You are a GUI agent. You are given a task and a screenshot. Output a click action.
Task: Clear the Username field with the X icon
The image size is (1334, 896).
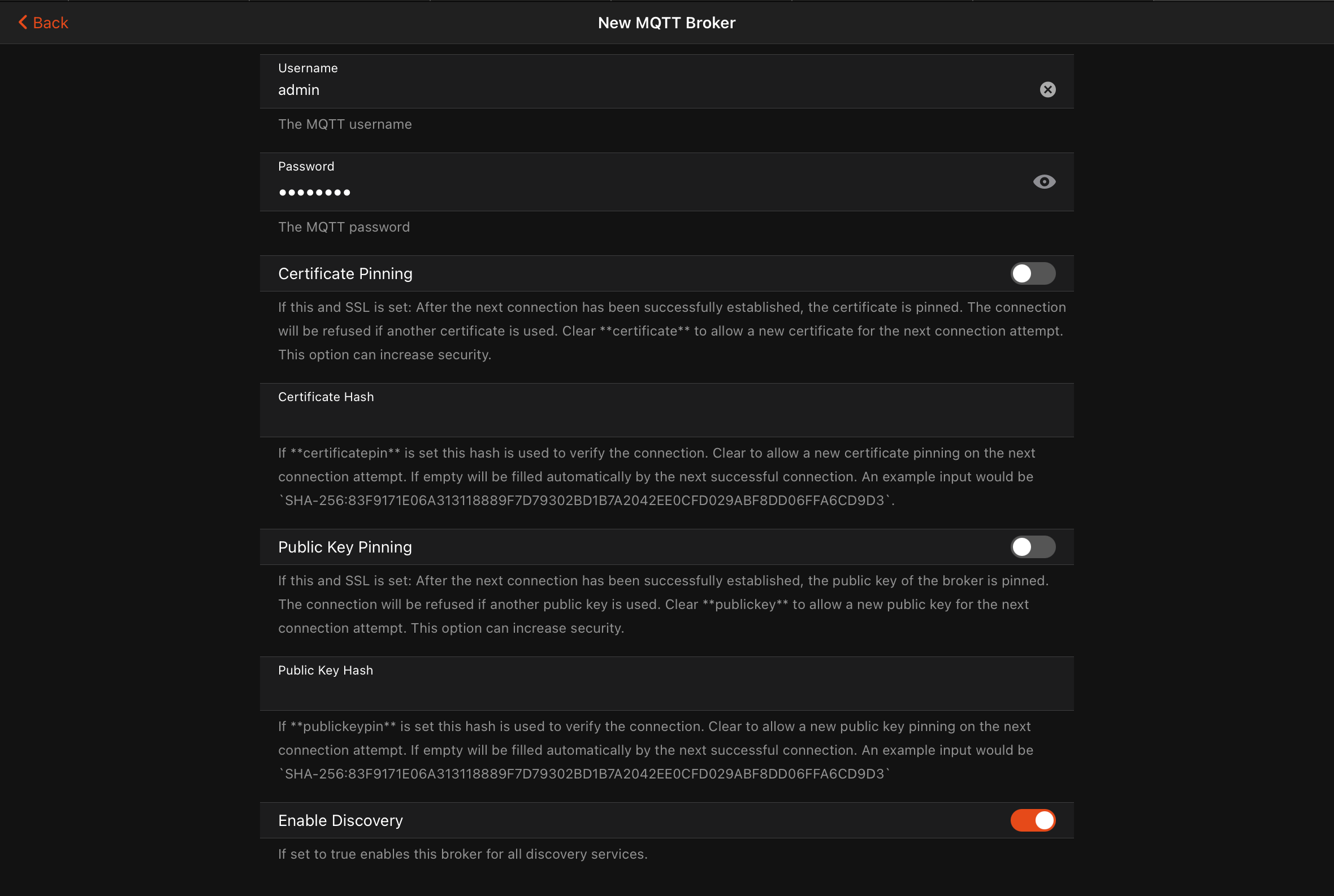coord(1047,90)
